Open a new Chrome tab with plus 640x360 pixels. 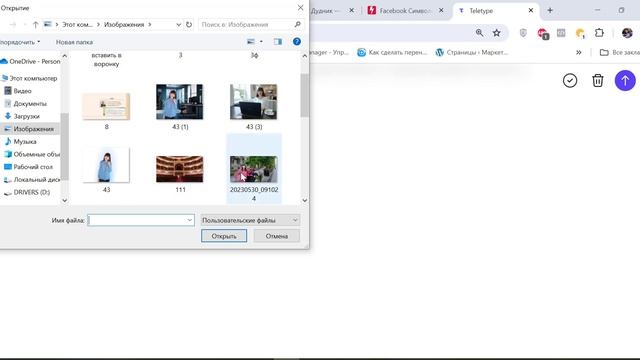(550, 11)
